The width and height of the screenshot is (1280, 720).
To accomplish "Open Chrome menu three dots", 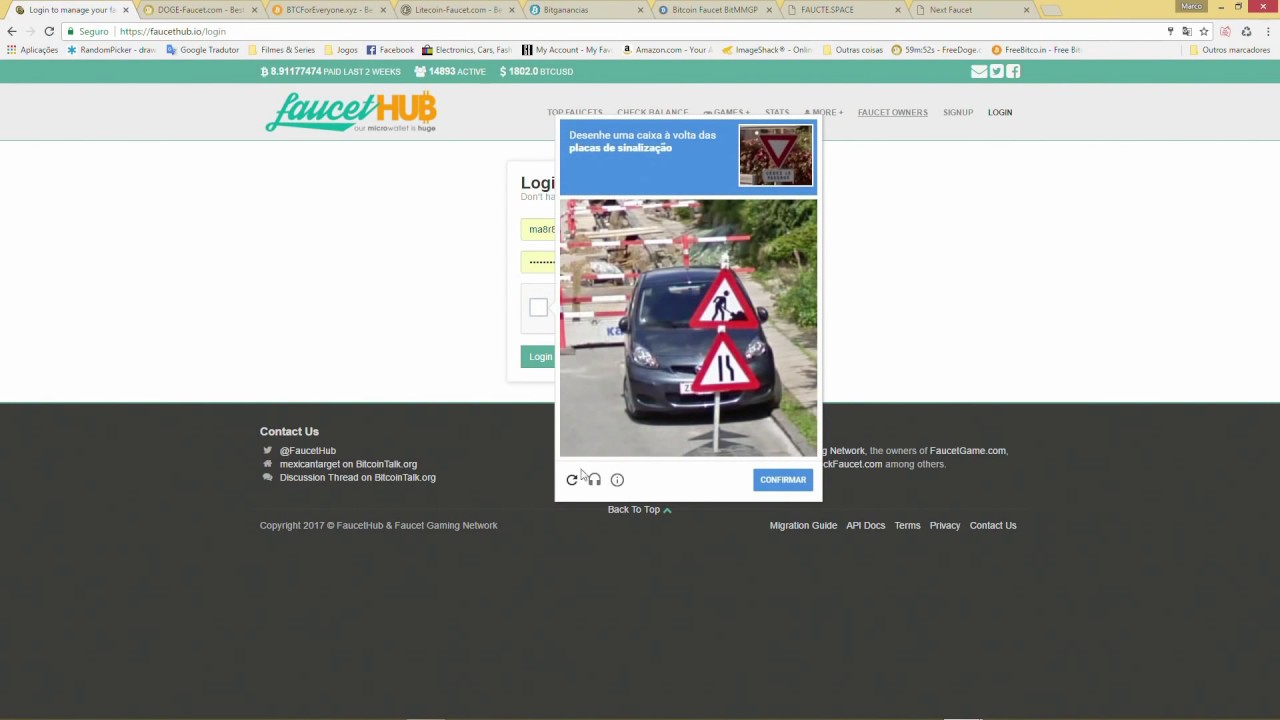I will [1267, 31].
